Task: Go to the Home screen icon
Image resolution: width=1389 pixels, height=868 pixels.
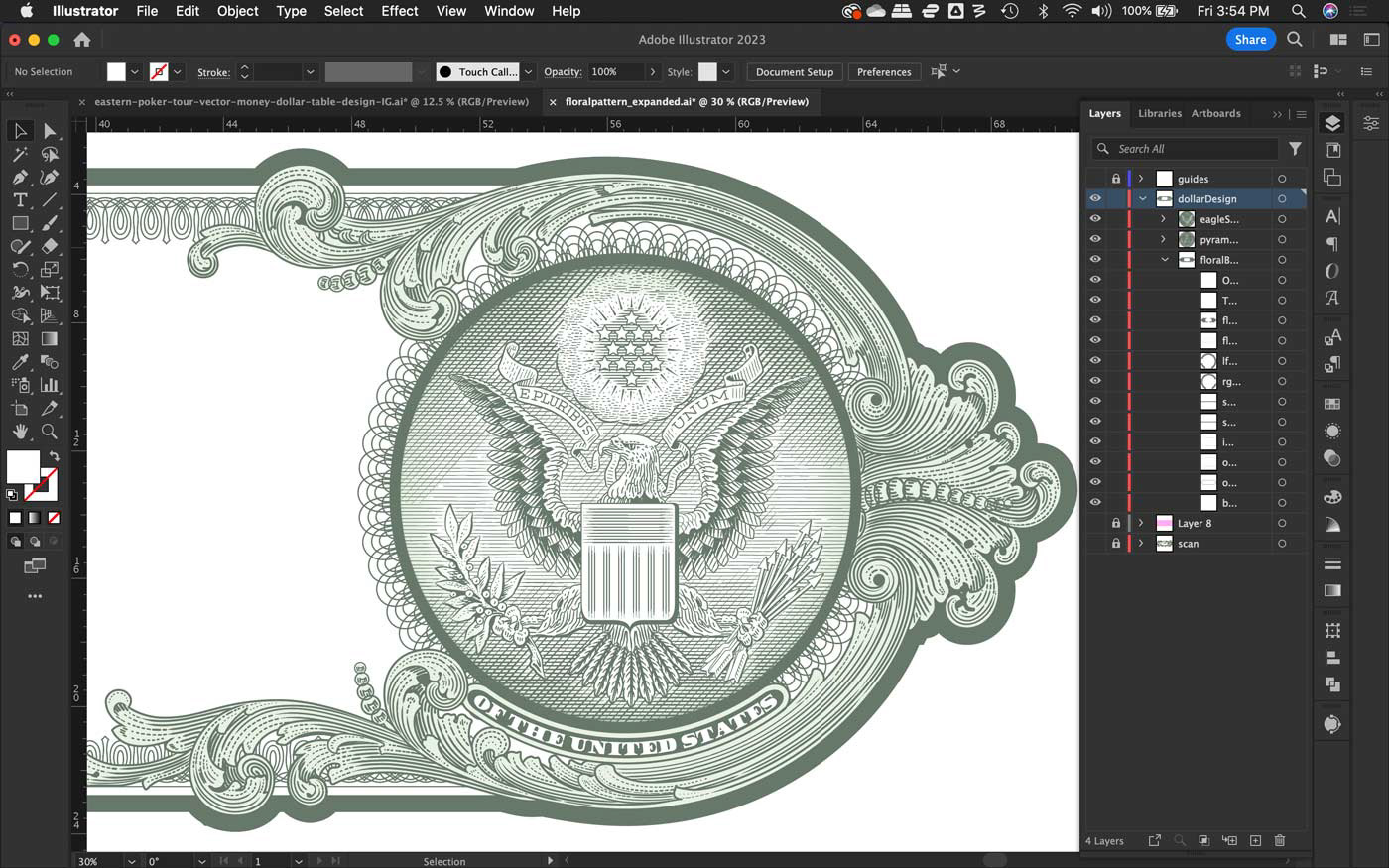Action: pyautogui.click(x=82, y=40)
